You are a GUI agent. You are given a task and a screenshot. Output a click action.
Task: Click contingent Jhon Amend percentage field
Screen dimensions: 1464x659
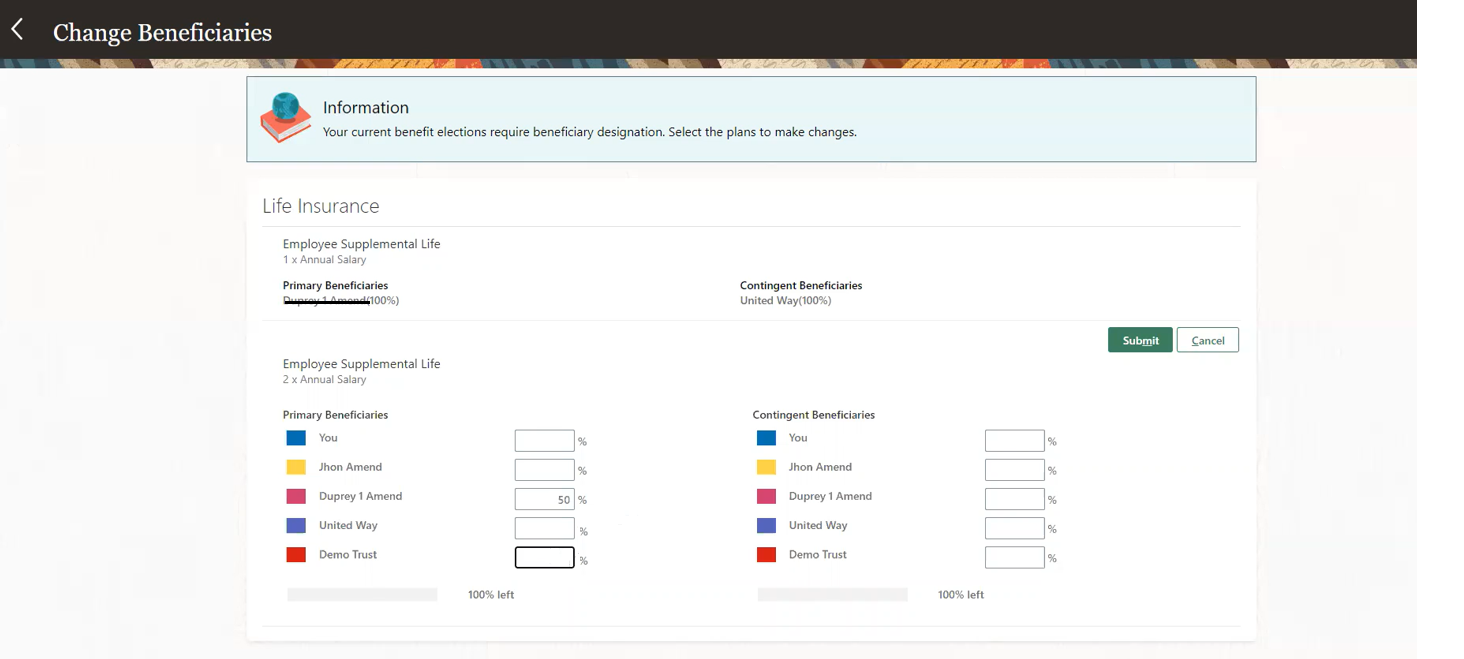point(1015,470)
